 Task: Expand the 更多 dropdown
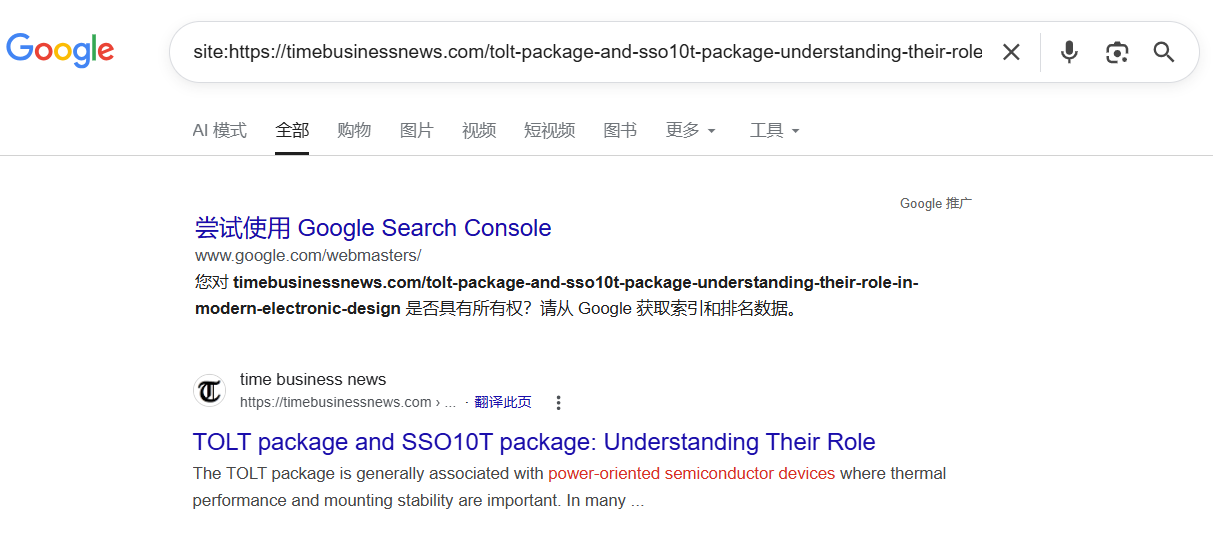(x=691, y=131)
